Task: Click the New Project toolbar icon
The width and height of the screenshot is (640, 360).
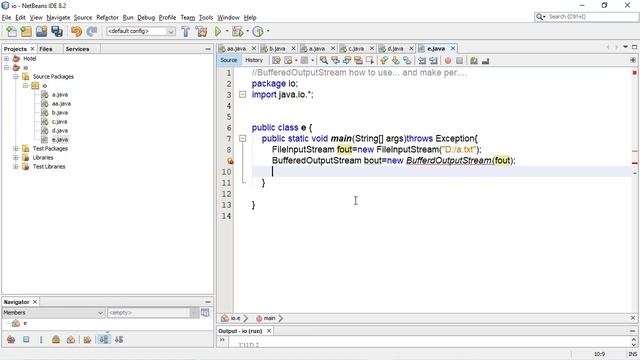Action: pyautogui.click(x=26, y=31)
